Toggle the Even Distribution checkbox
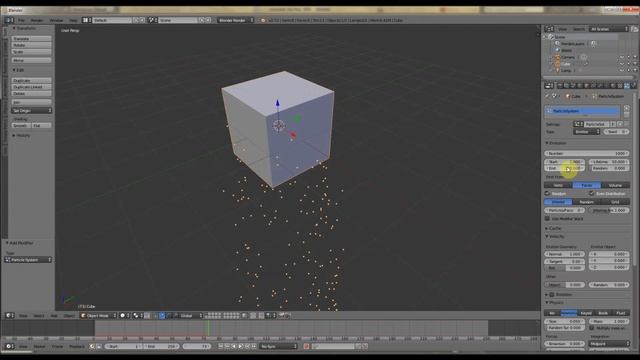 tap(591, 193)
